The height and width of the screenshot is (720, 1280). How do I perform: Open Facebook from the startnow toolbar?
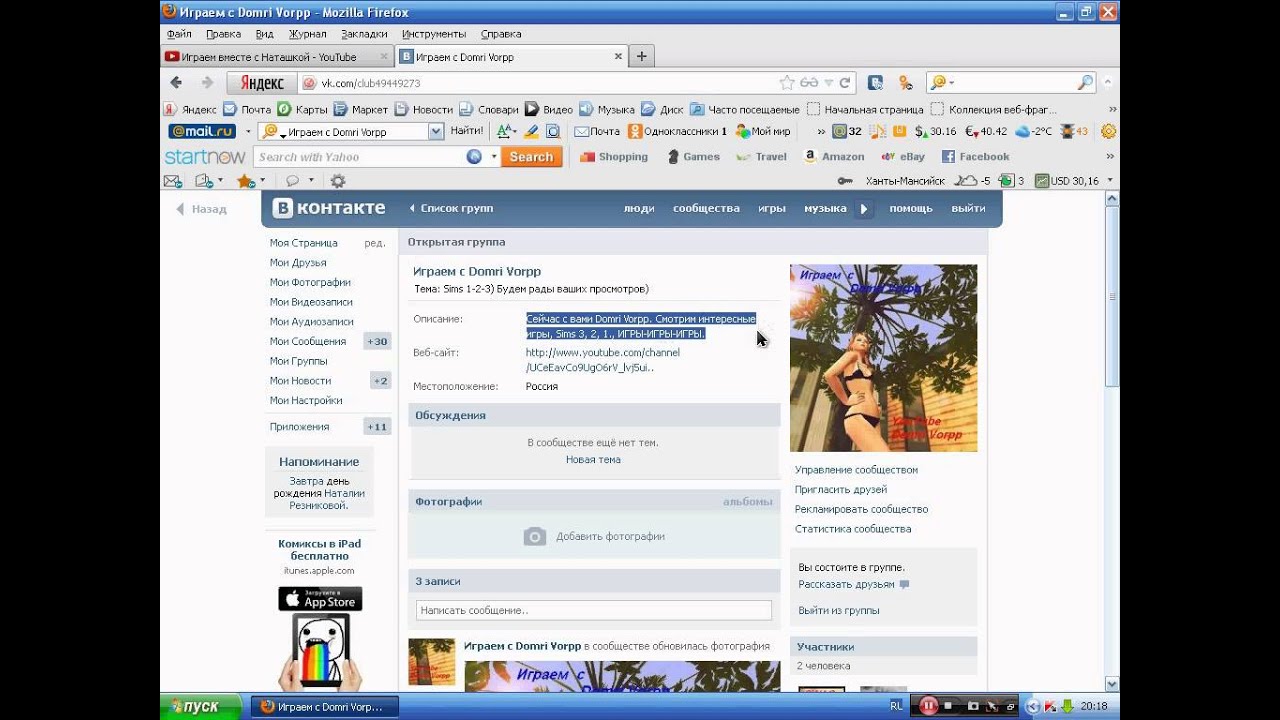pos(975,157)
